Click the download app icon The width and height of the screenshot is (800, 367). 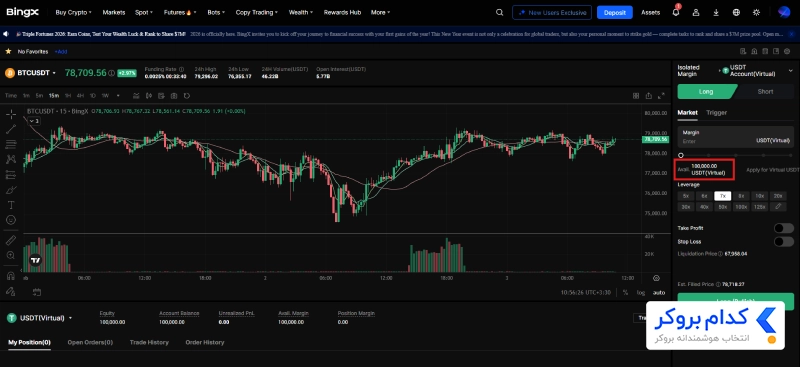pos(716,12)
